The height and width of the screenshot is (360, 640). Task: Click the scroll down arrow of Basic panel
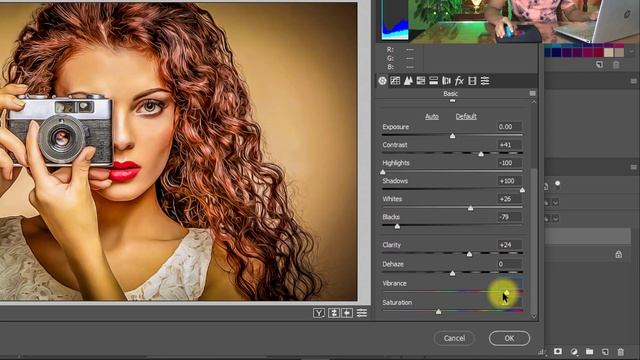coord(534,316)
